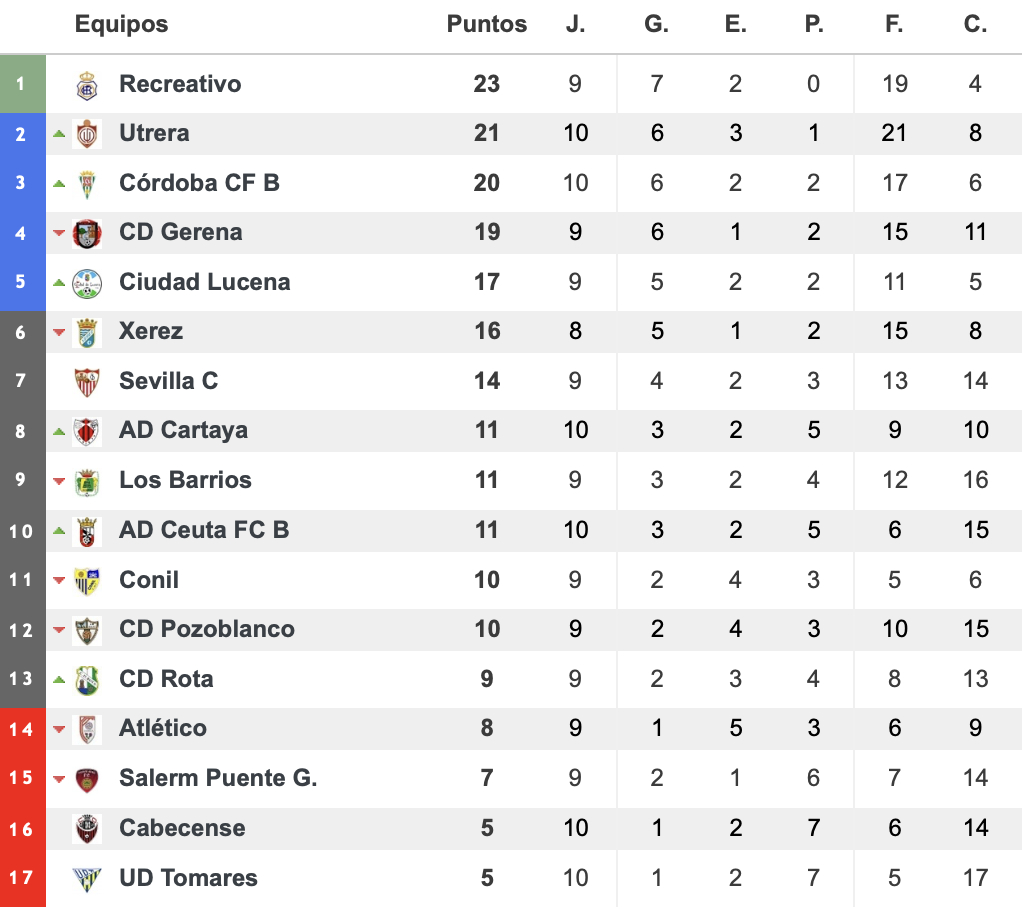
Task: Click the red position 17 cell
Action: click(23, 878)
